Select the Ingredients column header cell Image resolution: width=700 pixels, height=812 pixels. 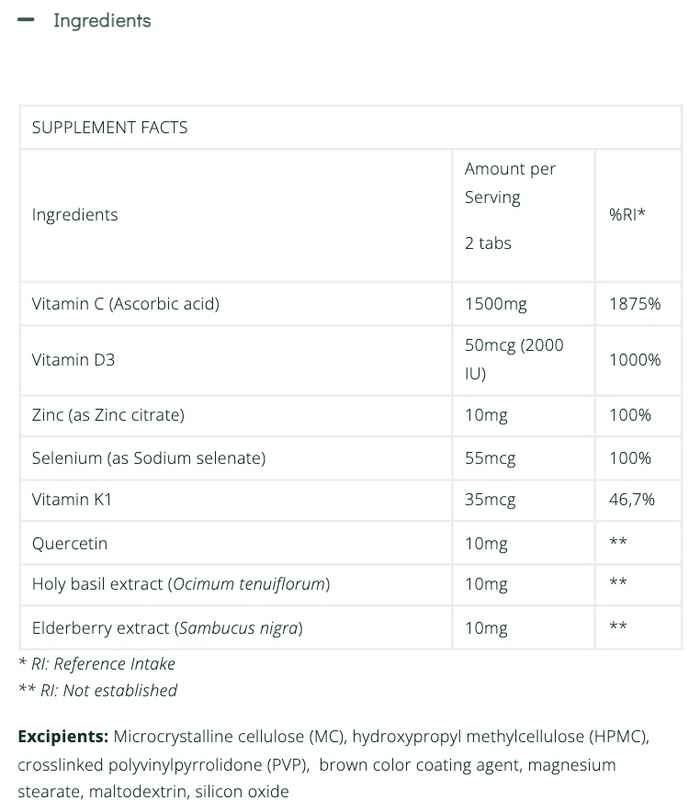[75, 215]
